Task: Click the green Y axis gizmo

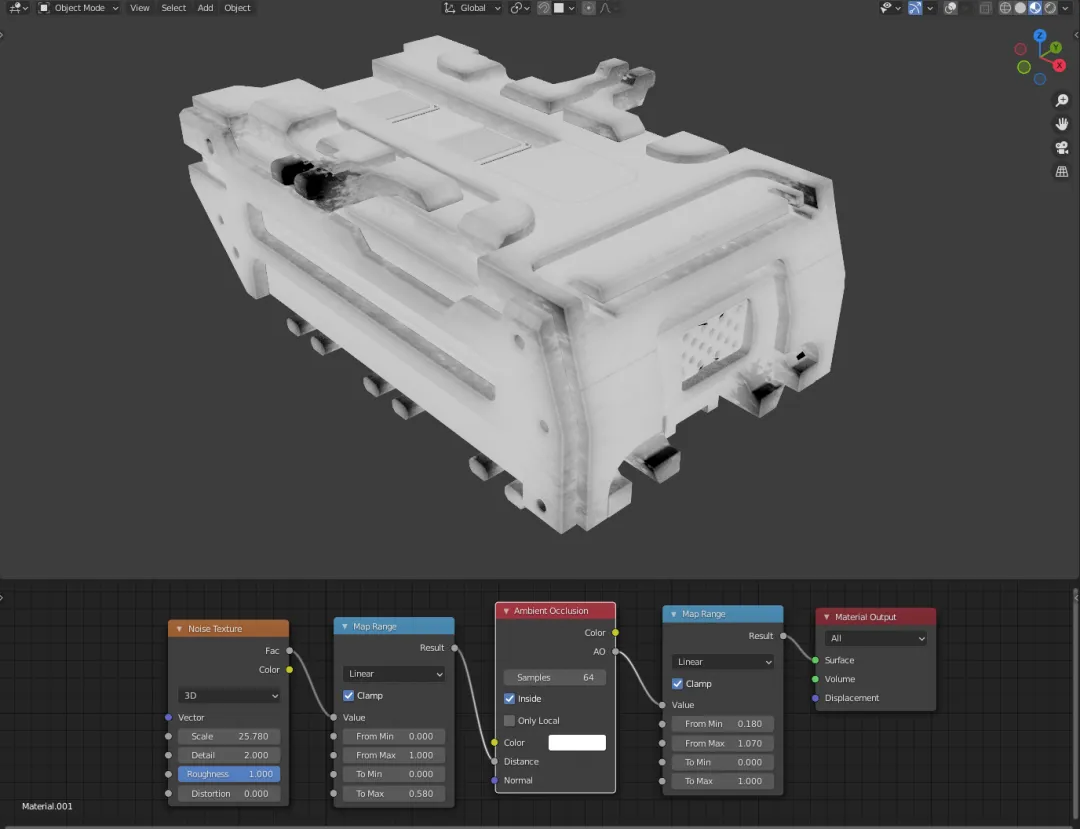Action: (x=1056, y=48)
